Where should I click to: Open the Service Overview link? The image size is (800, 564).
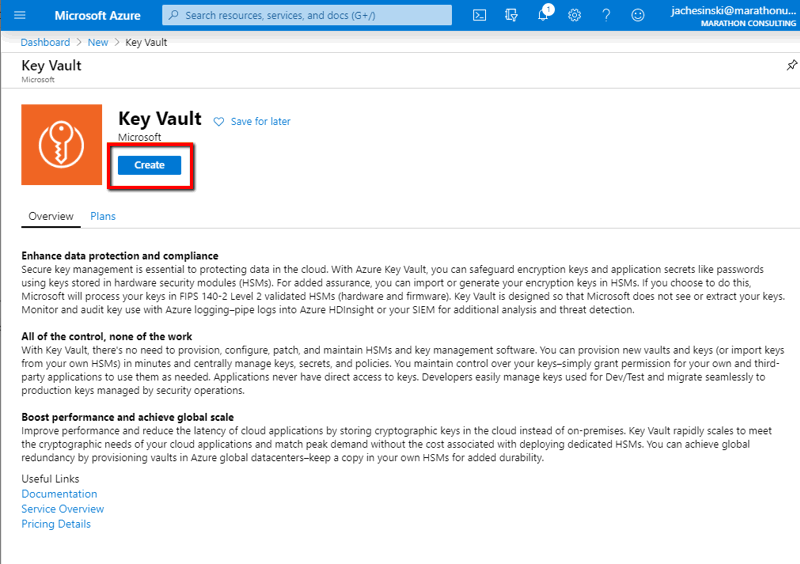coord(62,509)
